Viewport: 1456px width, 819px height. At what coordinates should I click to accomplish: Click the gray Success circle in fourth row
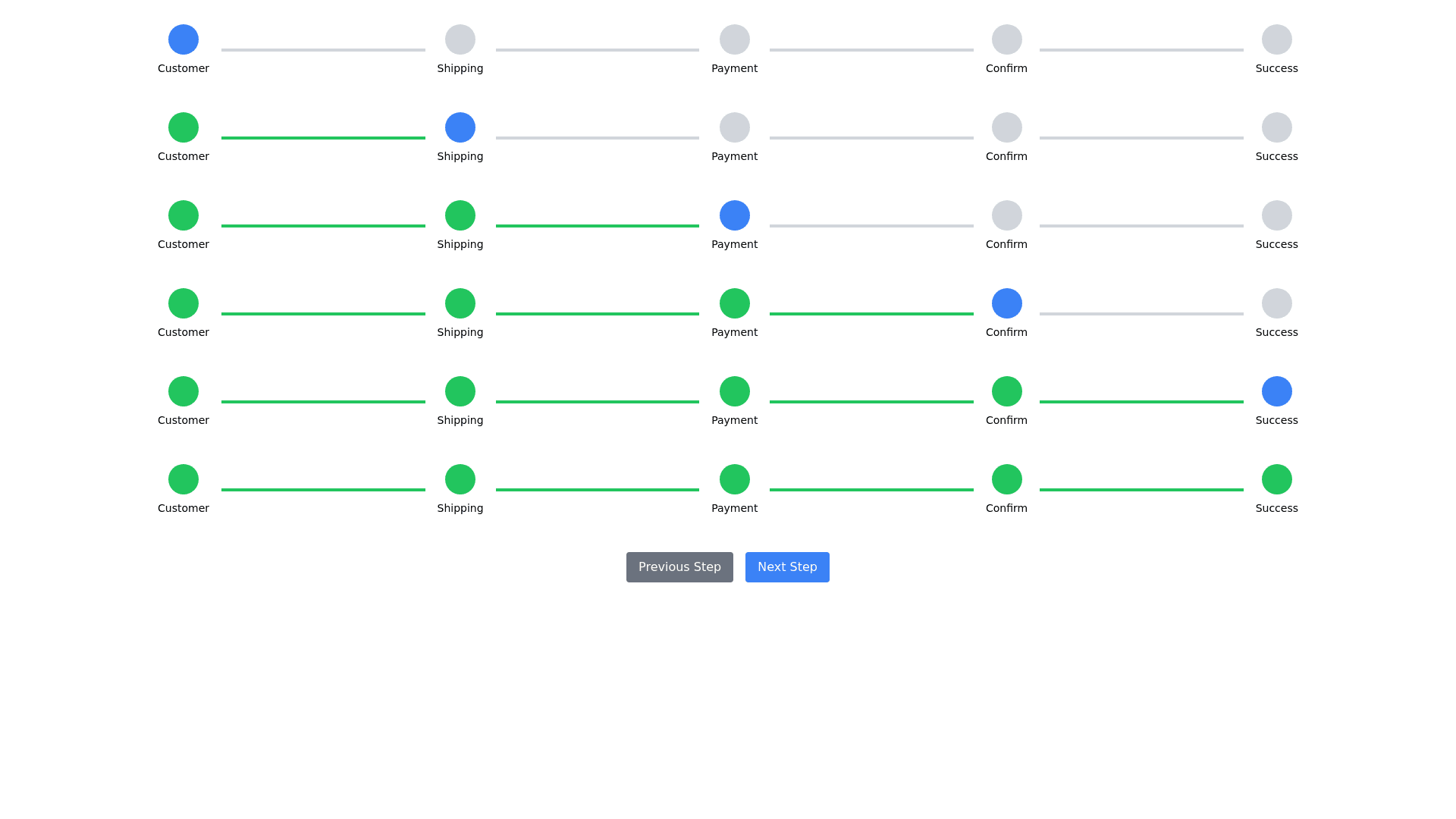[x=1277, y=303]
